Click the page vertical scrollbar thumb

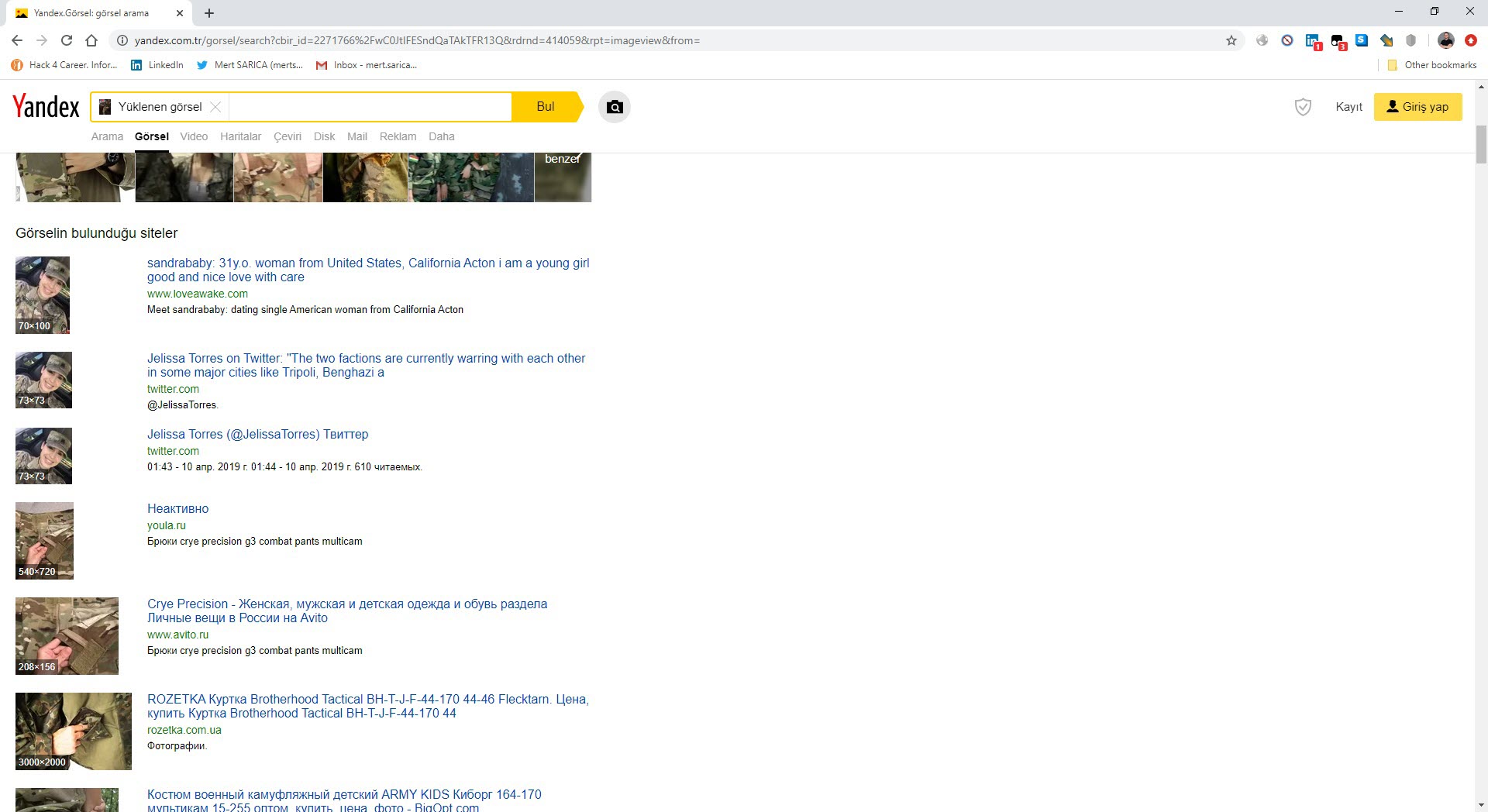pos(1481,144)
